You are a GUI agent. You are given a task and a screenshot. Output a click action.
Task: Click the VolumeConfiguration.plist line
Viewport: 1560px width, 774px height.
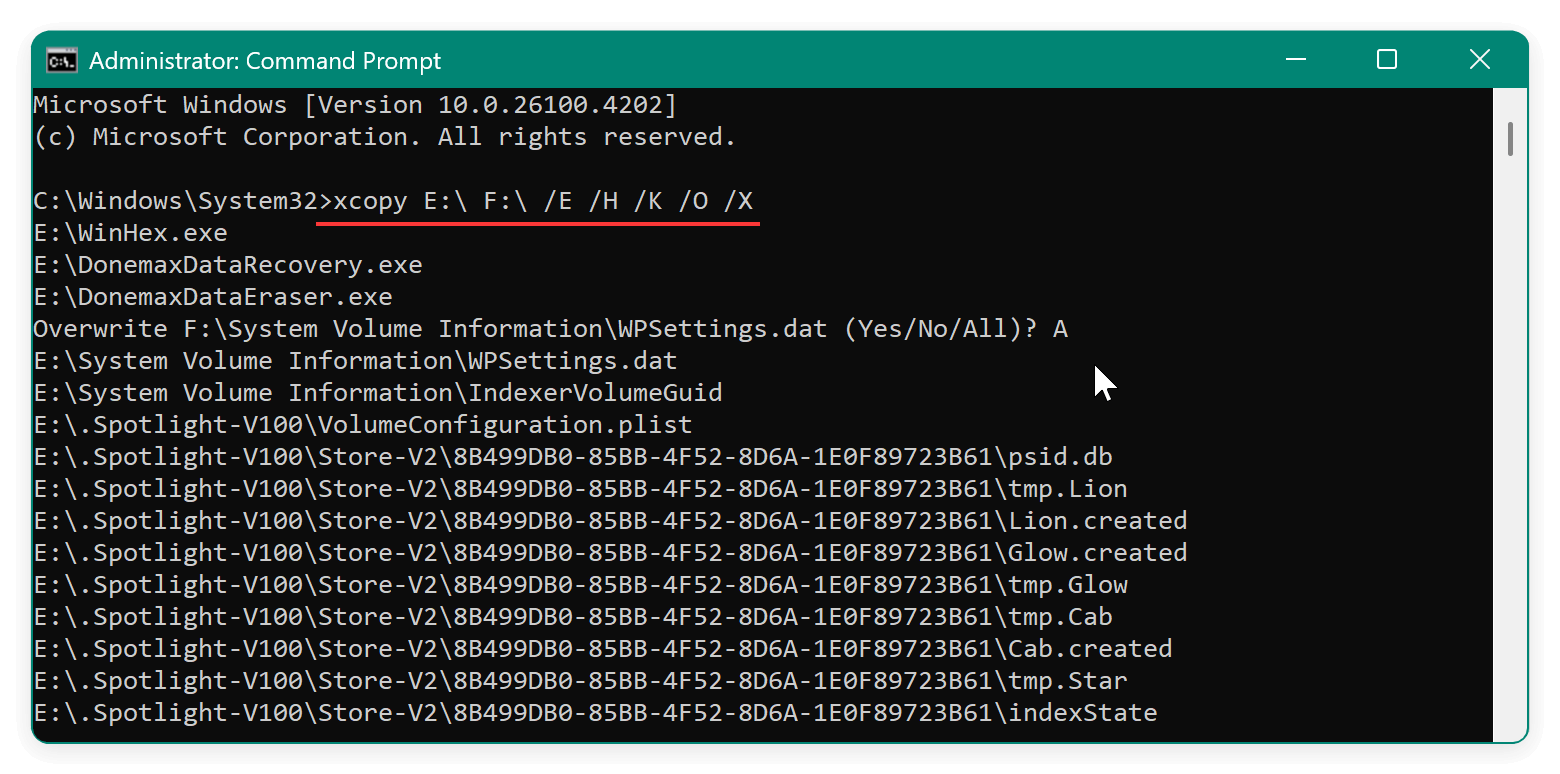[362, 424]
